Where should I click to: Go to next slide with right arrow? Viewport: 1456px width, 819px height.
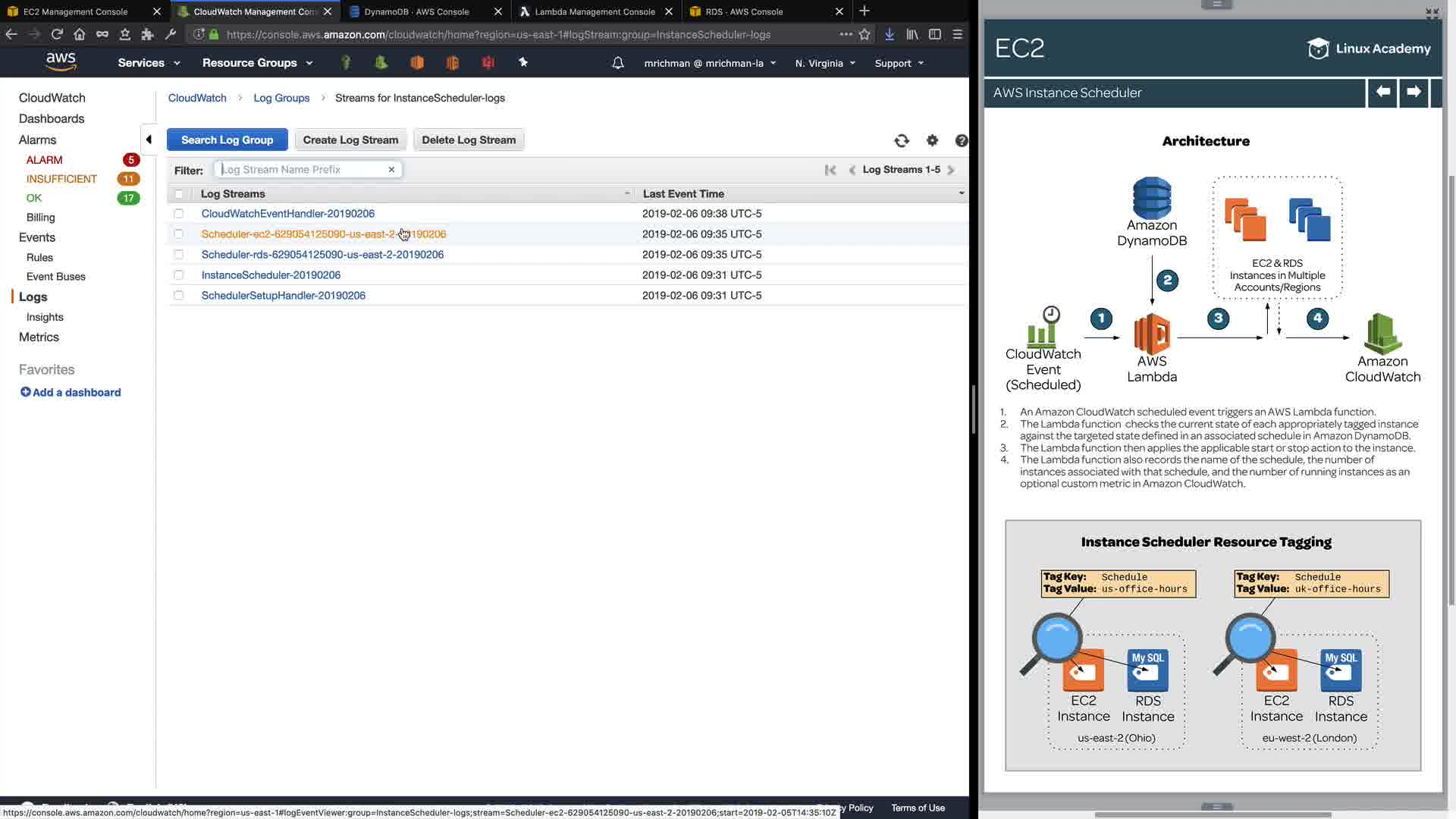click(x=1414, y=92)
